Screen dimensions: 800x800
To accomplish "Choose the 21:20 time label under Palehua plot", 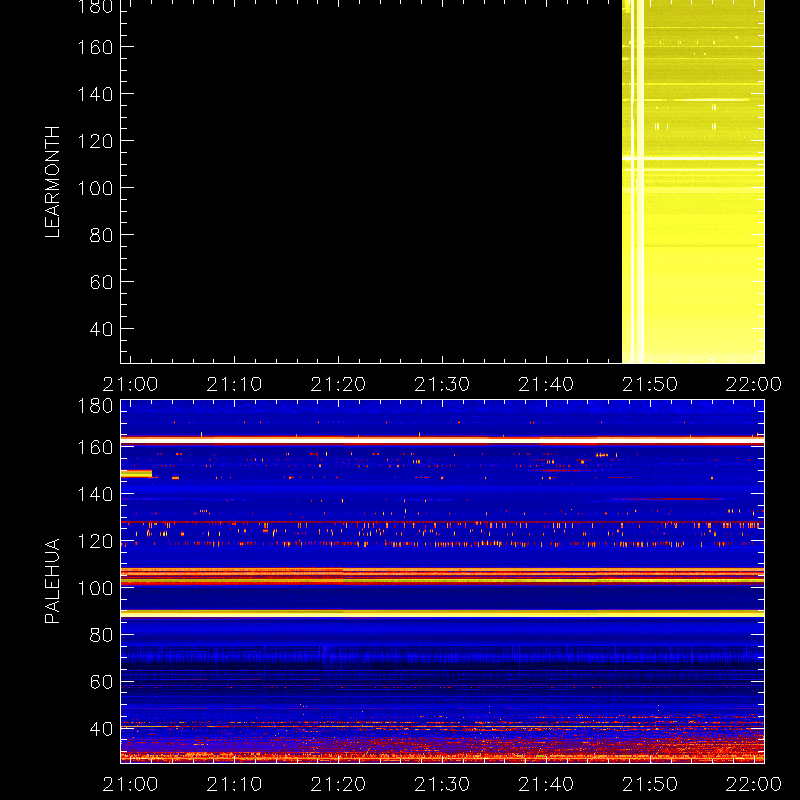I will coord(338,784).
